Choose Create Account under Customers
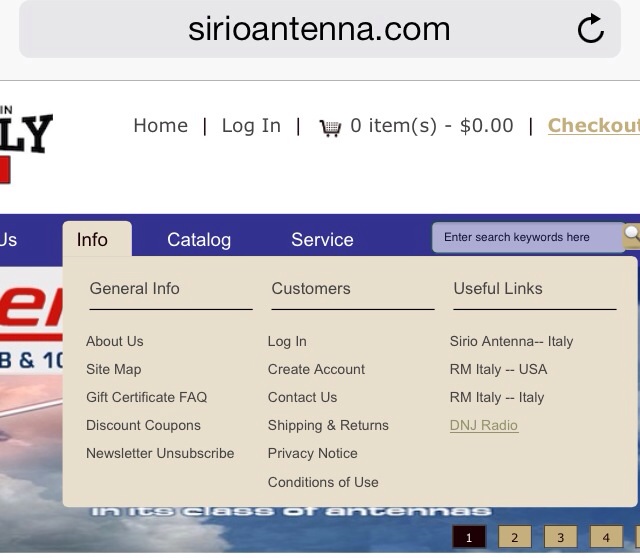The height and width of the screenshot is (558, 640). [x=316, y=369]
